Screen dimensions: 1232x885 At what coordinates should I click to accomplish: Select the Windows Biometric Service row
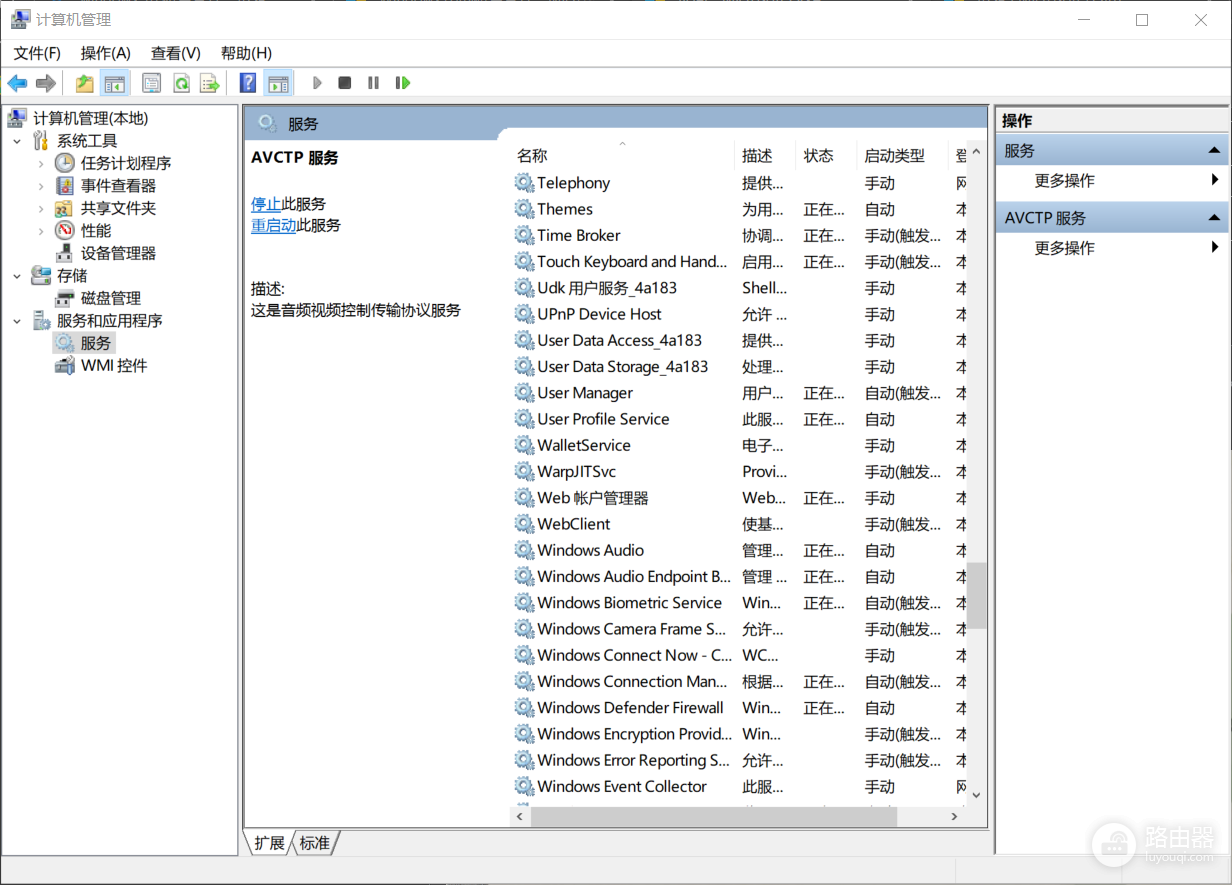click(x=738, y=603)
